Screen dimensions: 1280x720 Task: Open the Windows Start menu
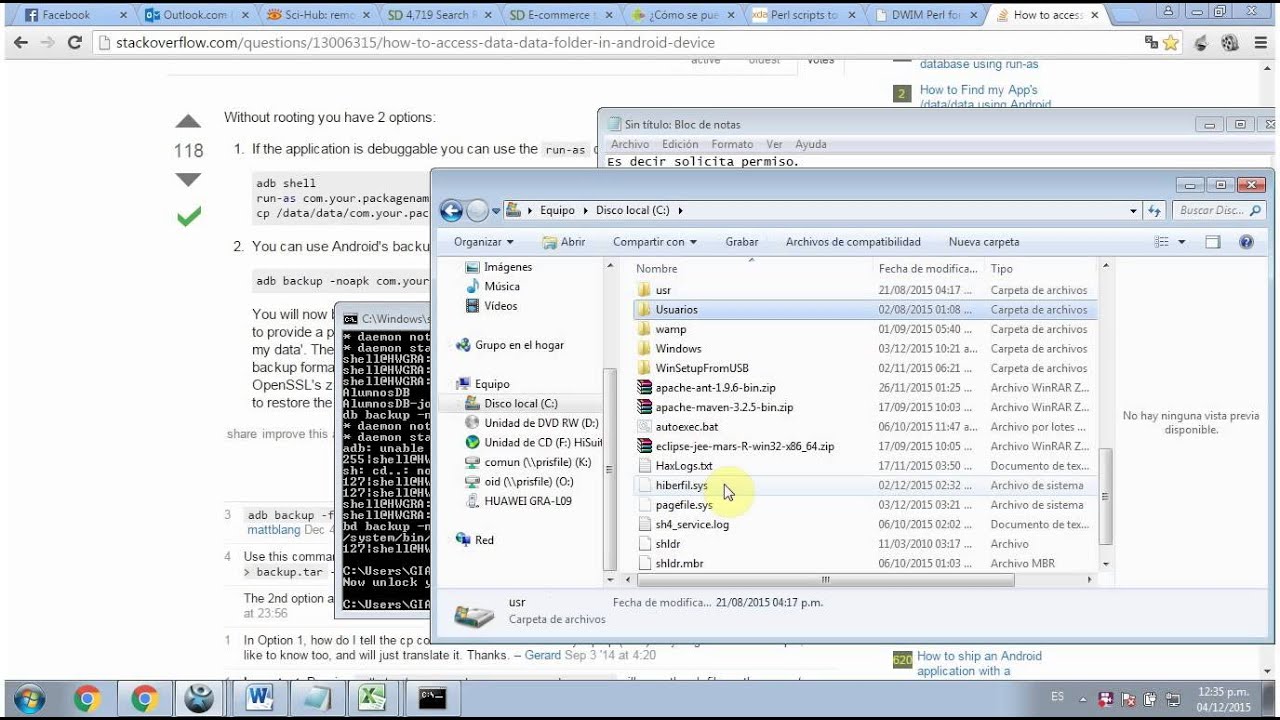pos(29,698)
